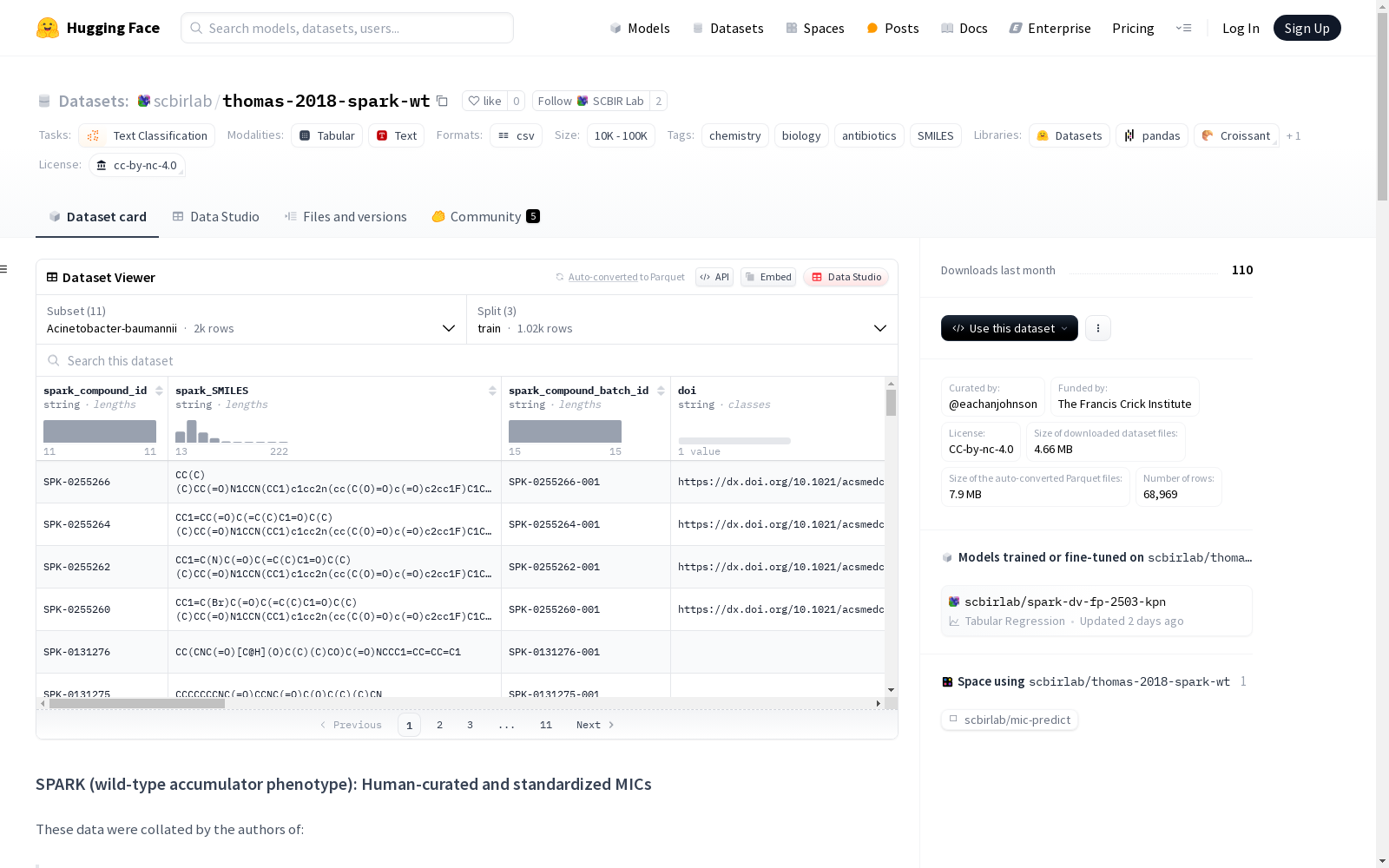Viewport: 1389px width, 868px height.
Task: Click the table's horizontal scrollbar
Action: 137,703
